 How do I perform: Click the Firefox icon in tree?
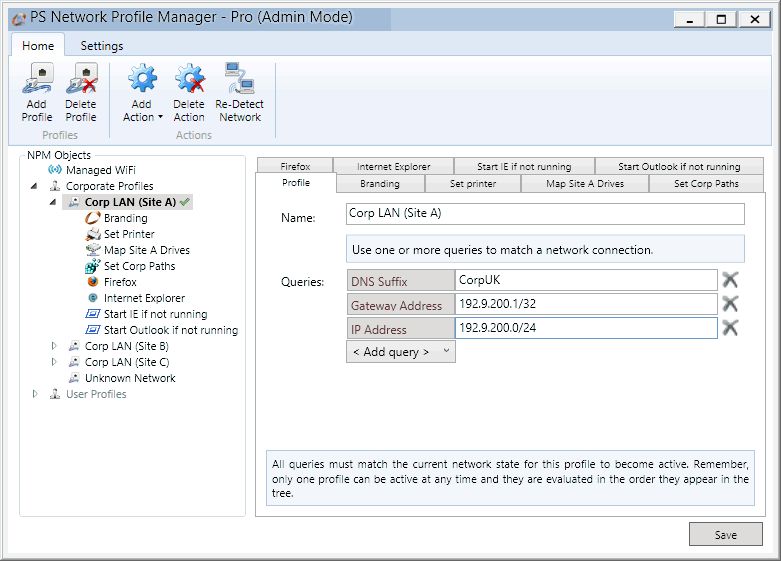click(93, 281)
